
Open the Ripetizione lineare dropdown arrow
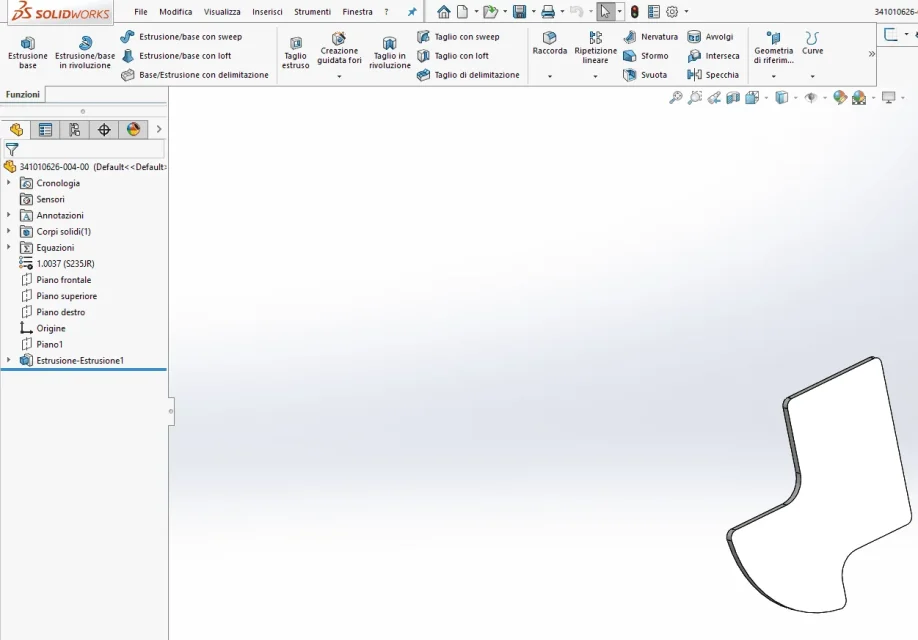tap(595, 76)
